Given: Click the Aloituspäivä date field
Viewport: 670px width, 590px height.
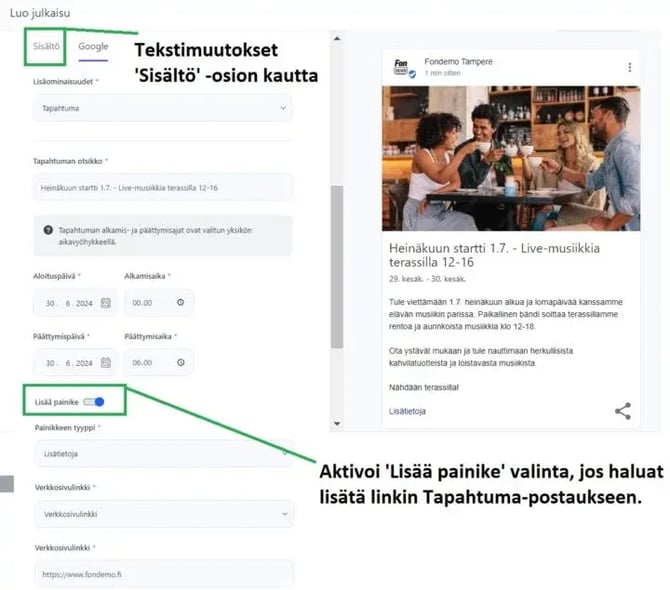Looking at the screenshot, I should (x=75, y=303).
